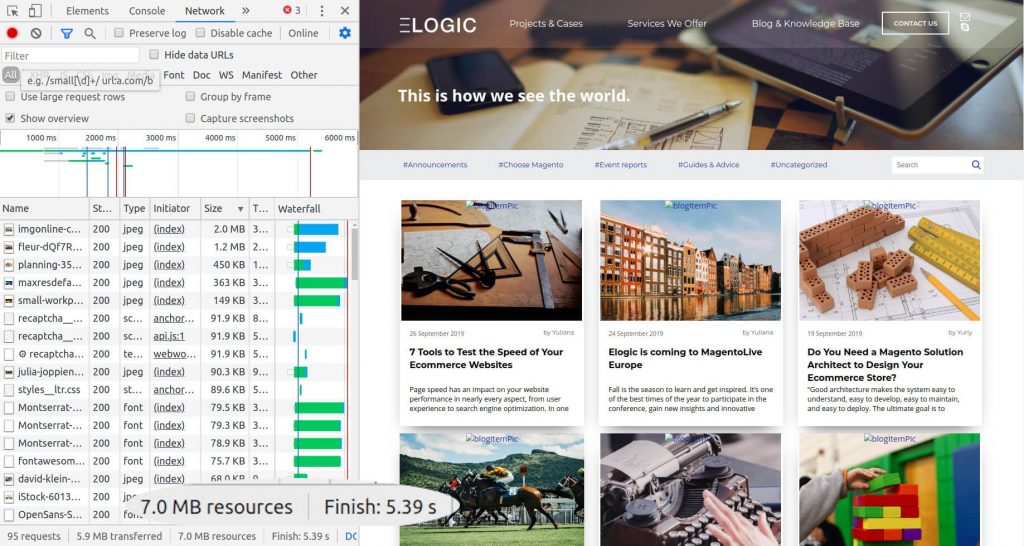Image resolution: width=1024 pixels, height=546 pixels.
Task: Open #Uncategorized category link
Action: (799, 165)
